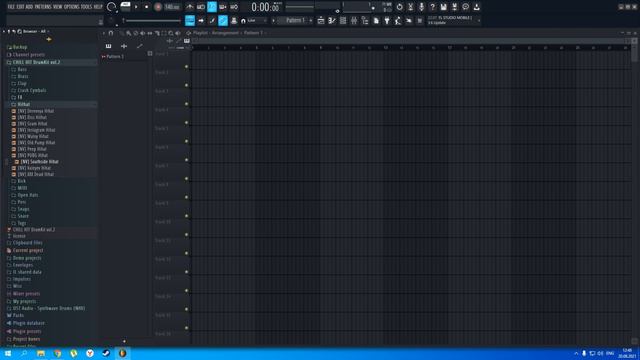640x360 pixels.
Task: Open the Mixer presets folder
Action: pos(26,293)
